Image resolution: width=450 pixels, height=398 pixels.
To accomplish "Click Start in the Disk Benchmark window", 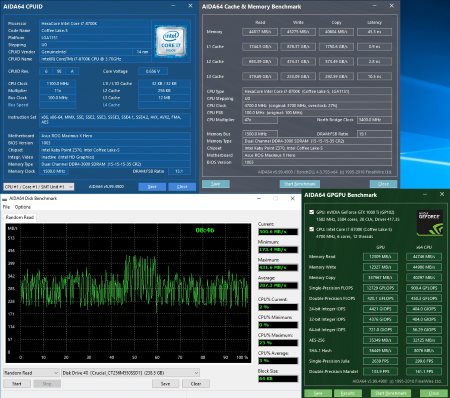I will (x=17, y=384).
